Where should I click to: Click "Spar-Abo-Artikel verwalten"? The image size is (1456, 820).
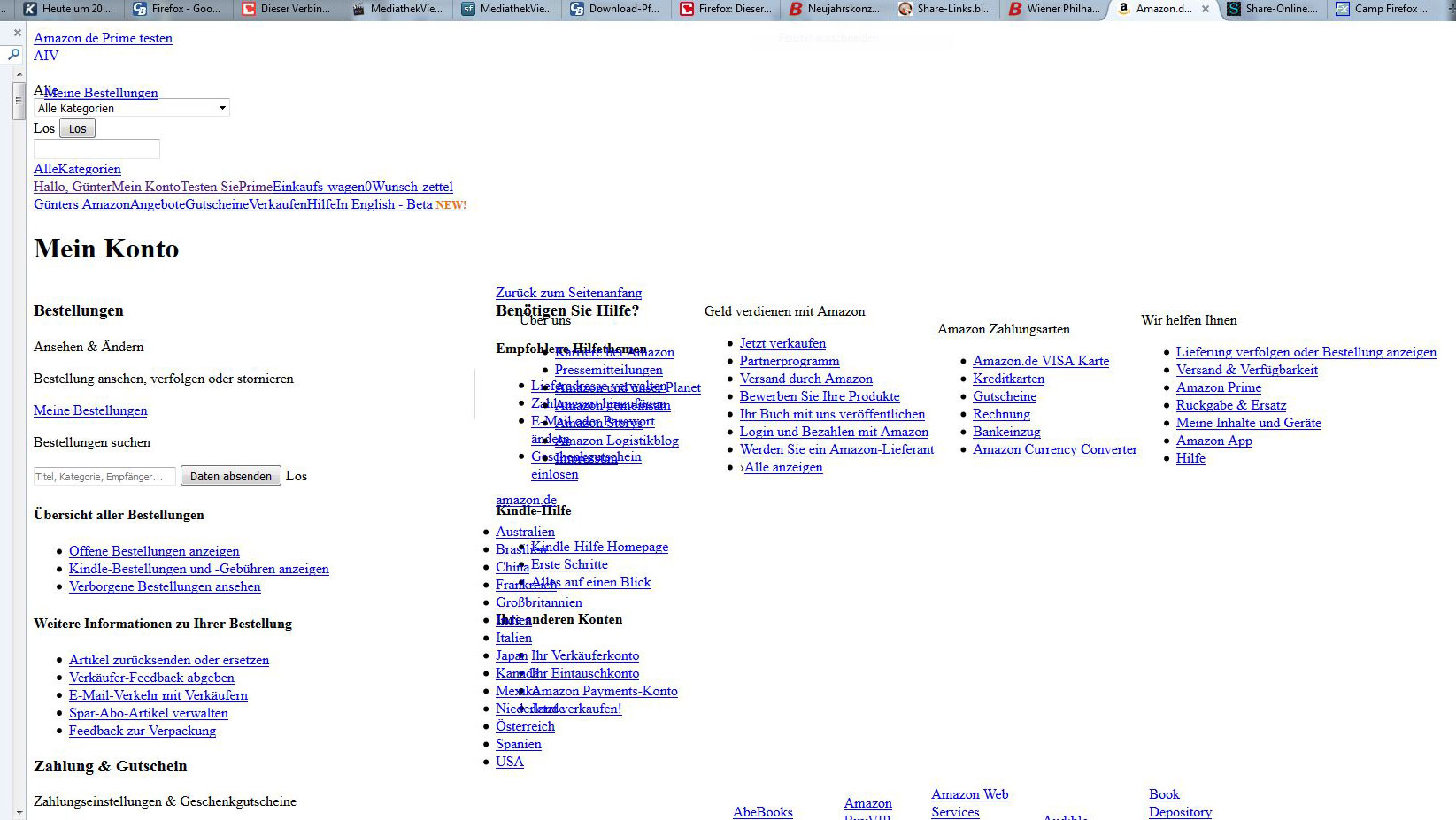point(149,713)
